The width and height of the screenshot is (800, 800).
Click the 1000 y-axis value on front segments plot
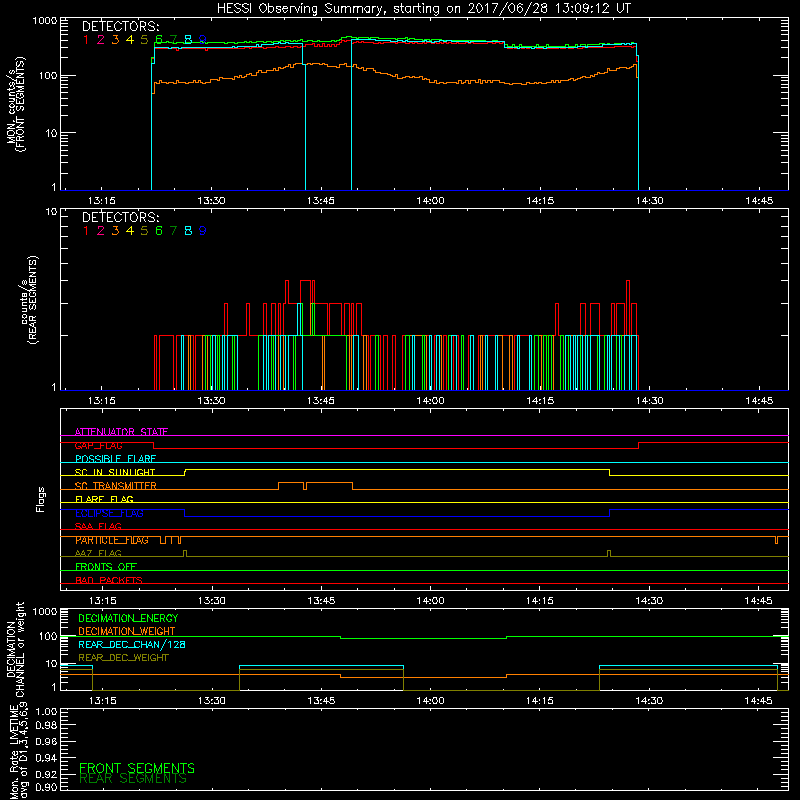coord(44,21)
